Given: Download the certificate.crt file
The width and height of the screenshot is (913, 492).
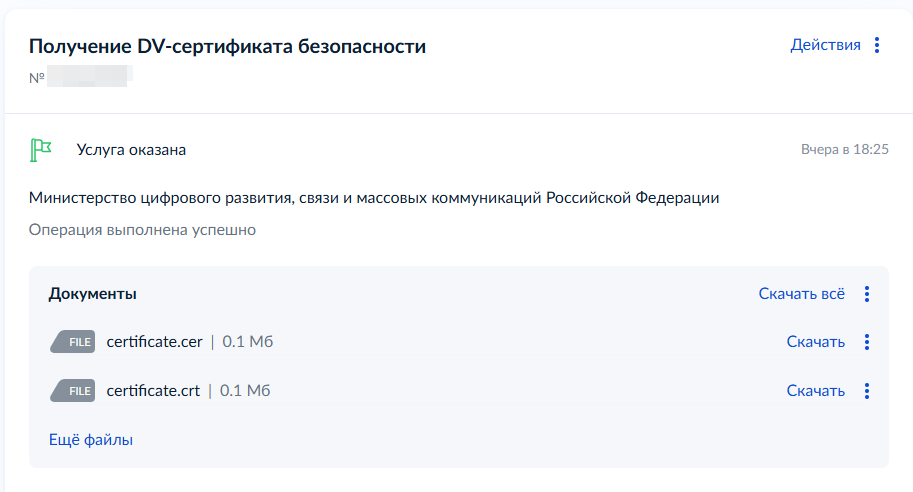Looking at the screenshot, I should point(815,390).
